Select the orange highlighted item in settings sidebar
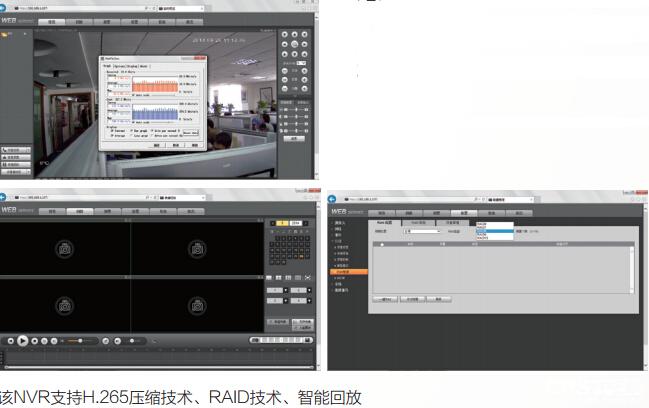Viewport: 649px width, 408px height. coord(347,272)
